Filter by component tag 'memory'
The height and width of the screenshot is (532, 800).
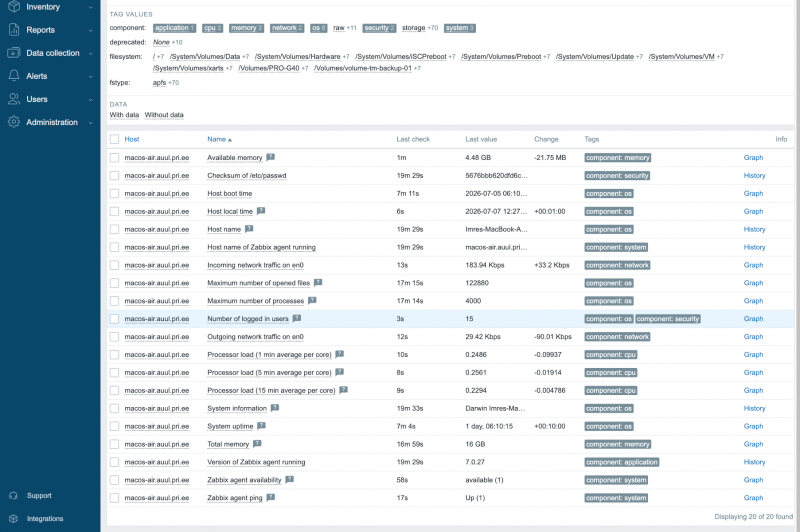click(x=246, y=28)
